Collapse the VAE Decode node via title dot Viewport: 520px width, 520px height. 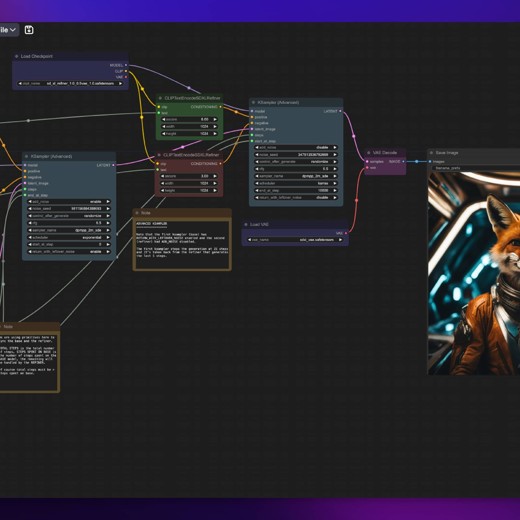pos(368,153)
